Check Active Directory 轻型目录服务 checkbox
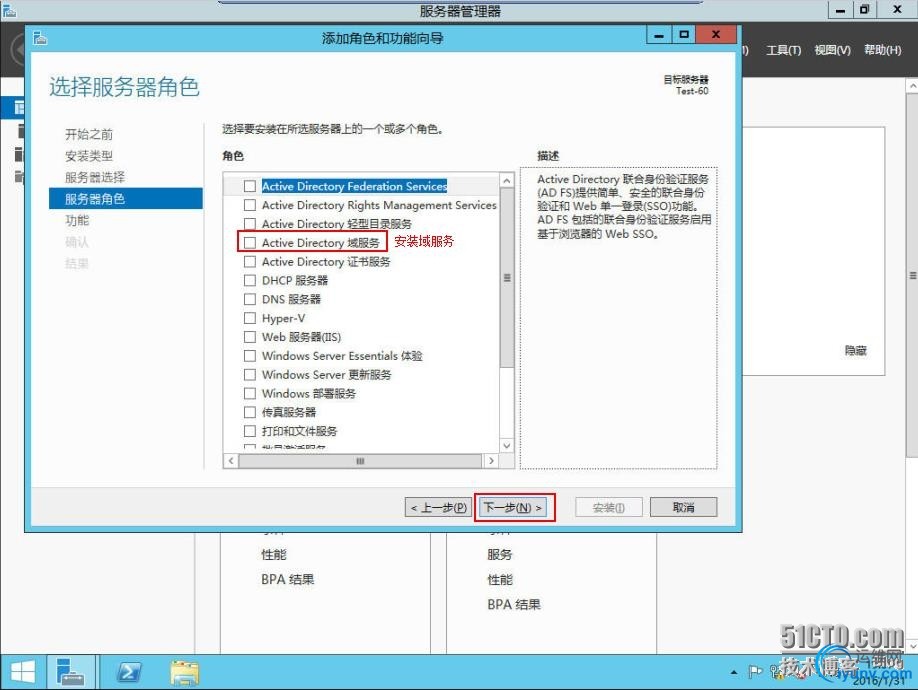This screenshot has height=690, width=918. pos(250,224)
